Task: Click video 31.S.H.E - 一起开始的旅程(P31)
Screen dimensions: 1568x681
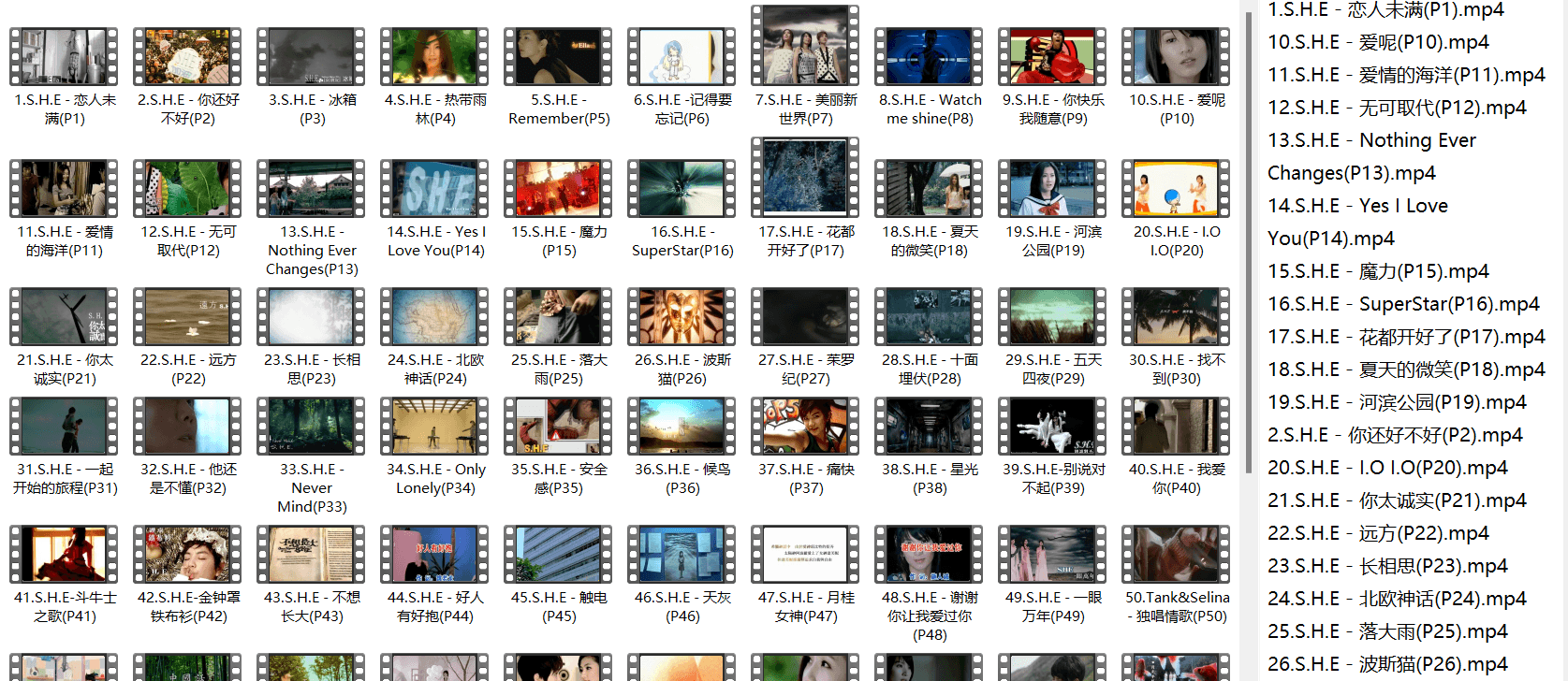Action: click(64, 426)
